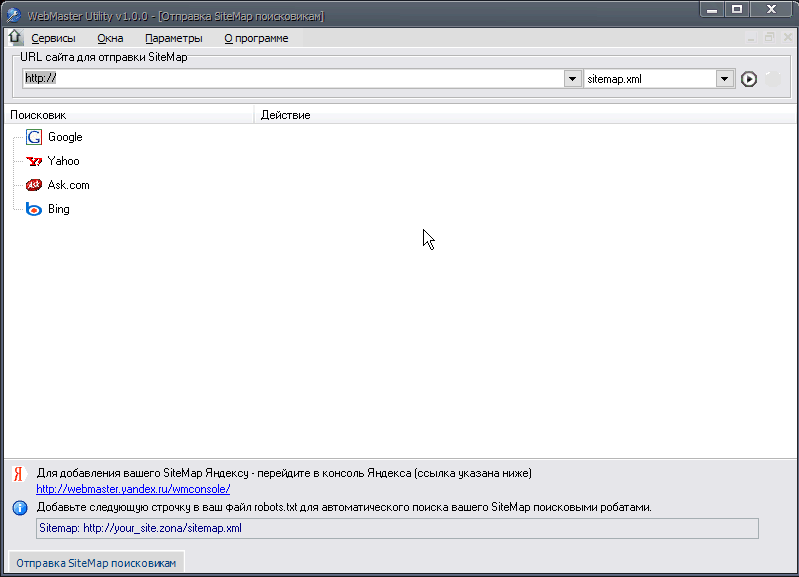Click the red Yandex icon
Image resolution: width=799 pixels, height=577 pixels.
19,474
